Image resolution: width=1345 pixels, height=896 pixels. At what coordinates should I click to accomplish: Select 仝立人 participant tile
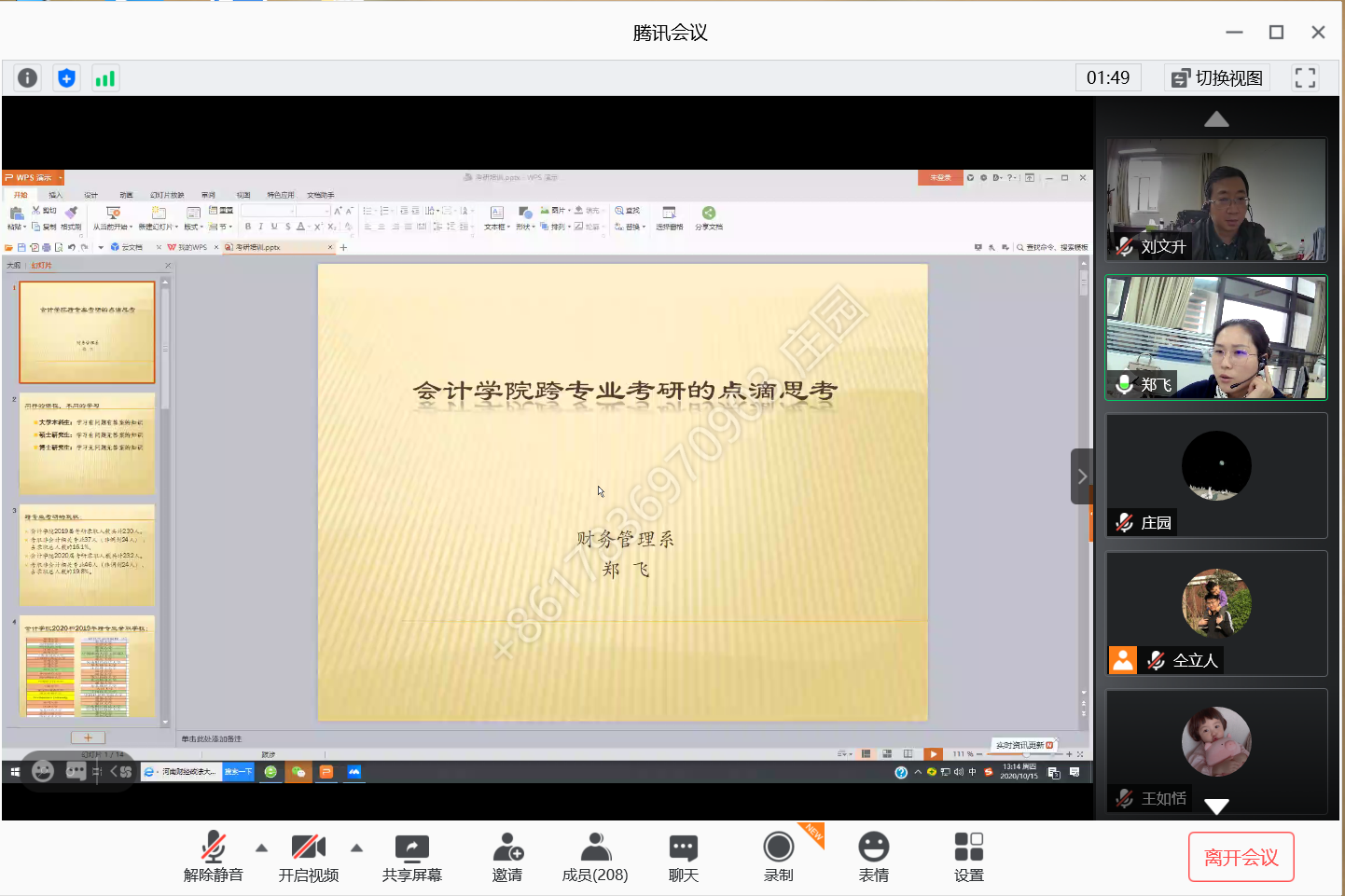(1216, 613)
